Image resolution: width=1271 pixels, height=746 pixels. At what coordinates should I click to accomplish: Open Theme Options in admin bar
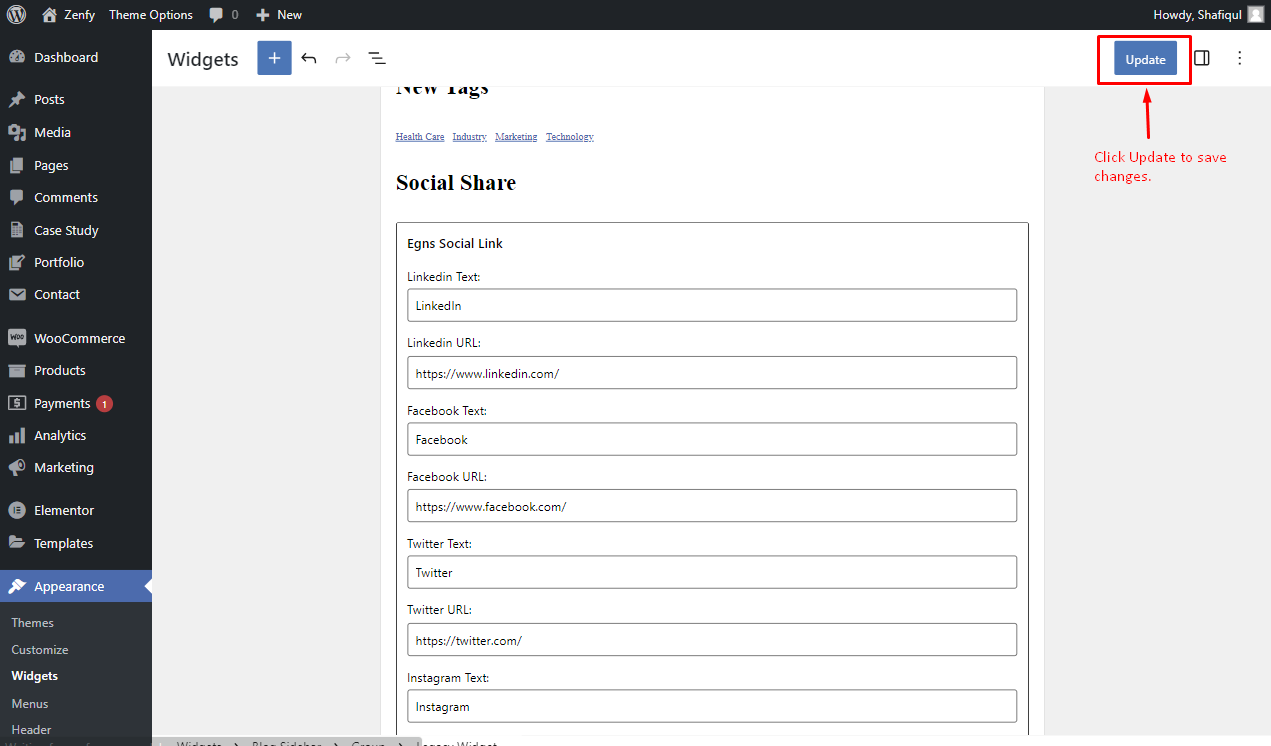pos(151,15)
